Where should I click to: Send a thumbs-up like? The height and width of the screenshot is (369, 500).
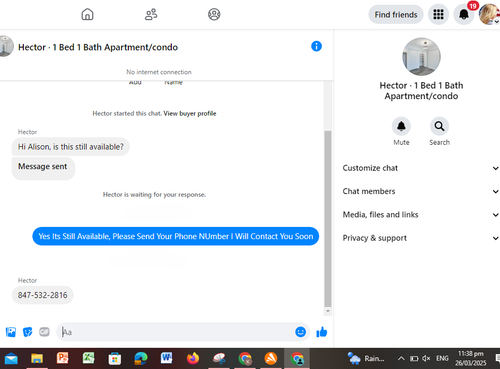pyautogui.click(x=322, y=332)
